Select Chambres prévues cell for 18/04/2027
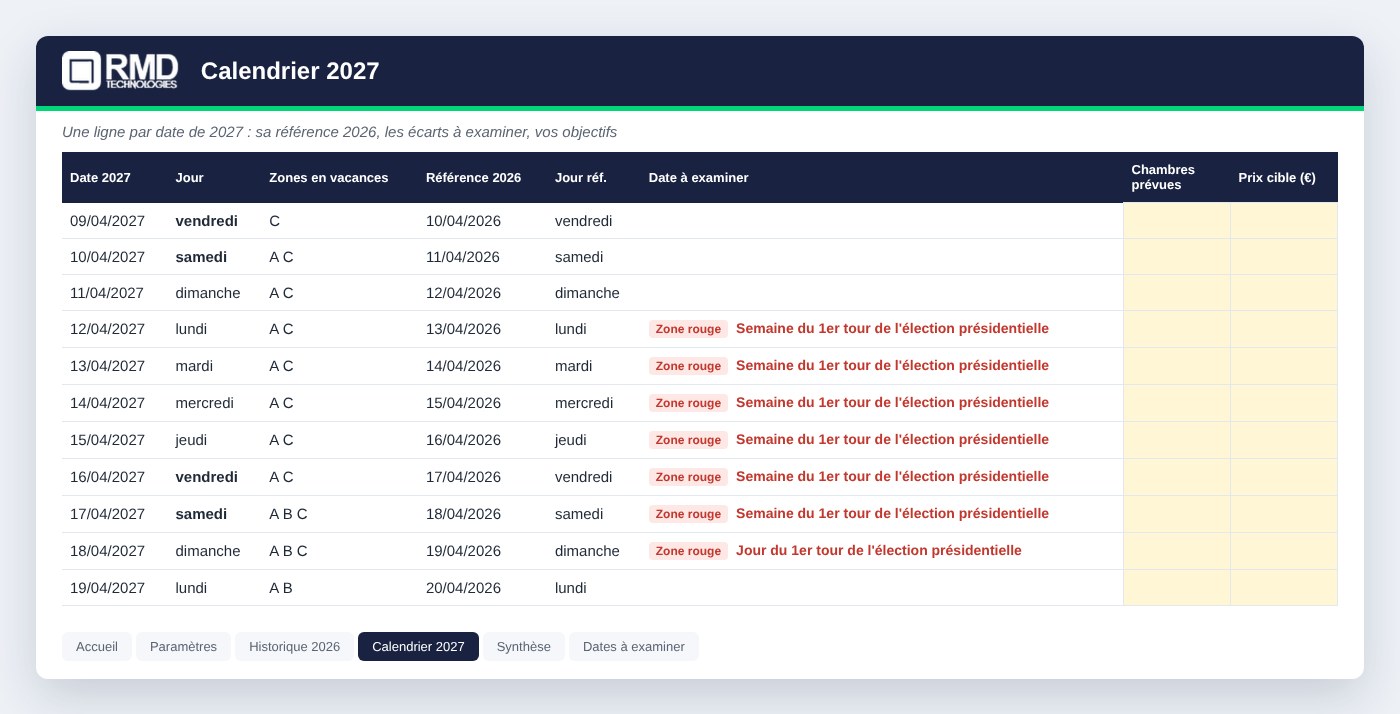 (x=1177, y=551)
